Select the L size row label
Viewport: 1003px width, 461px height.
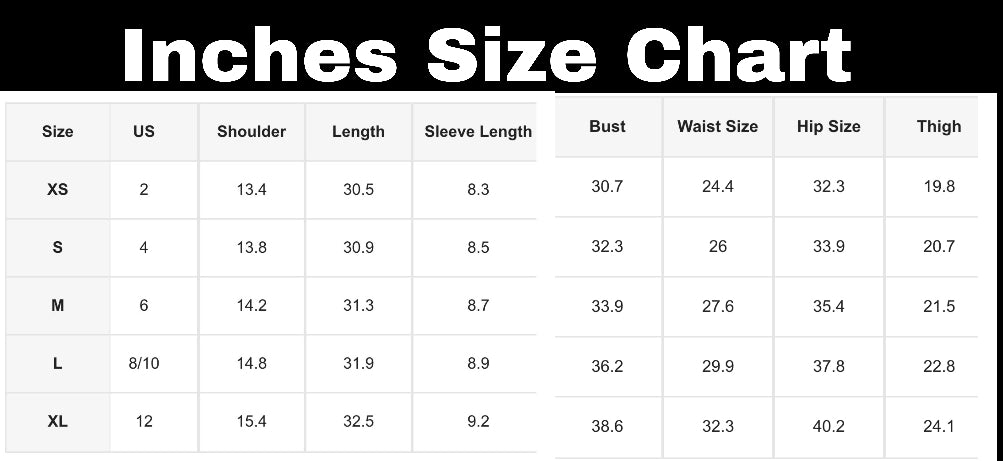(58, 364)
